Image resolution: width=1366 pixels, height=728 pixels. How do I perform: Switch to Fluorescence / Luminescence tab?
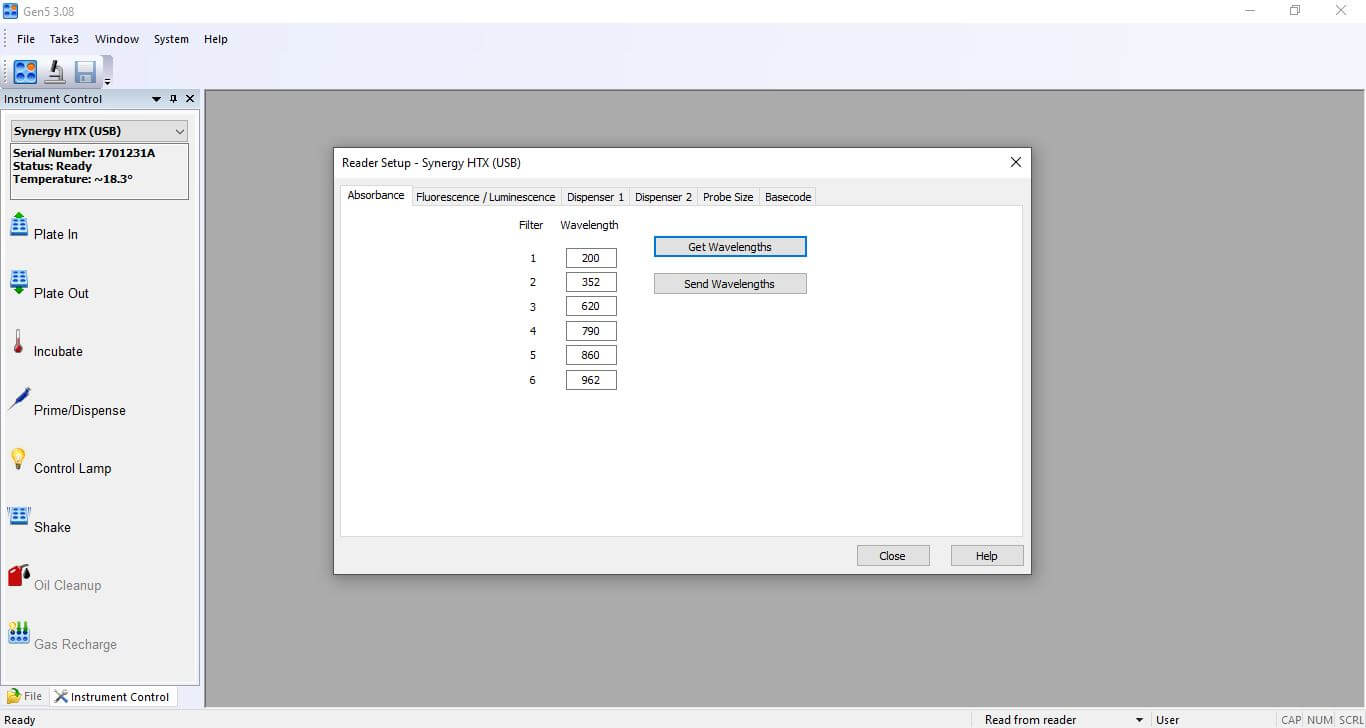click(x=485, y=197)
